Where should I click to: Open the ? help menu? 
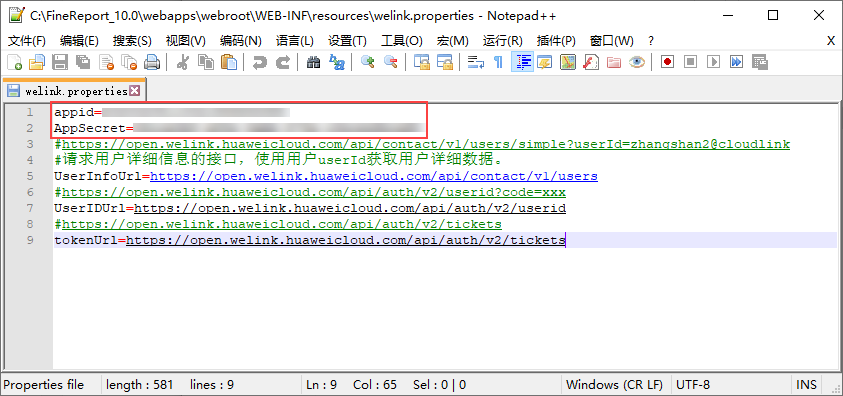tap(651, 41)
